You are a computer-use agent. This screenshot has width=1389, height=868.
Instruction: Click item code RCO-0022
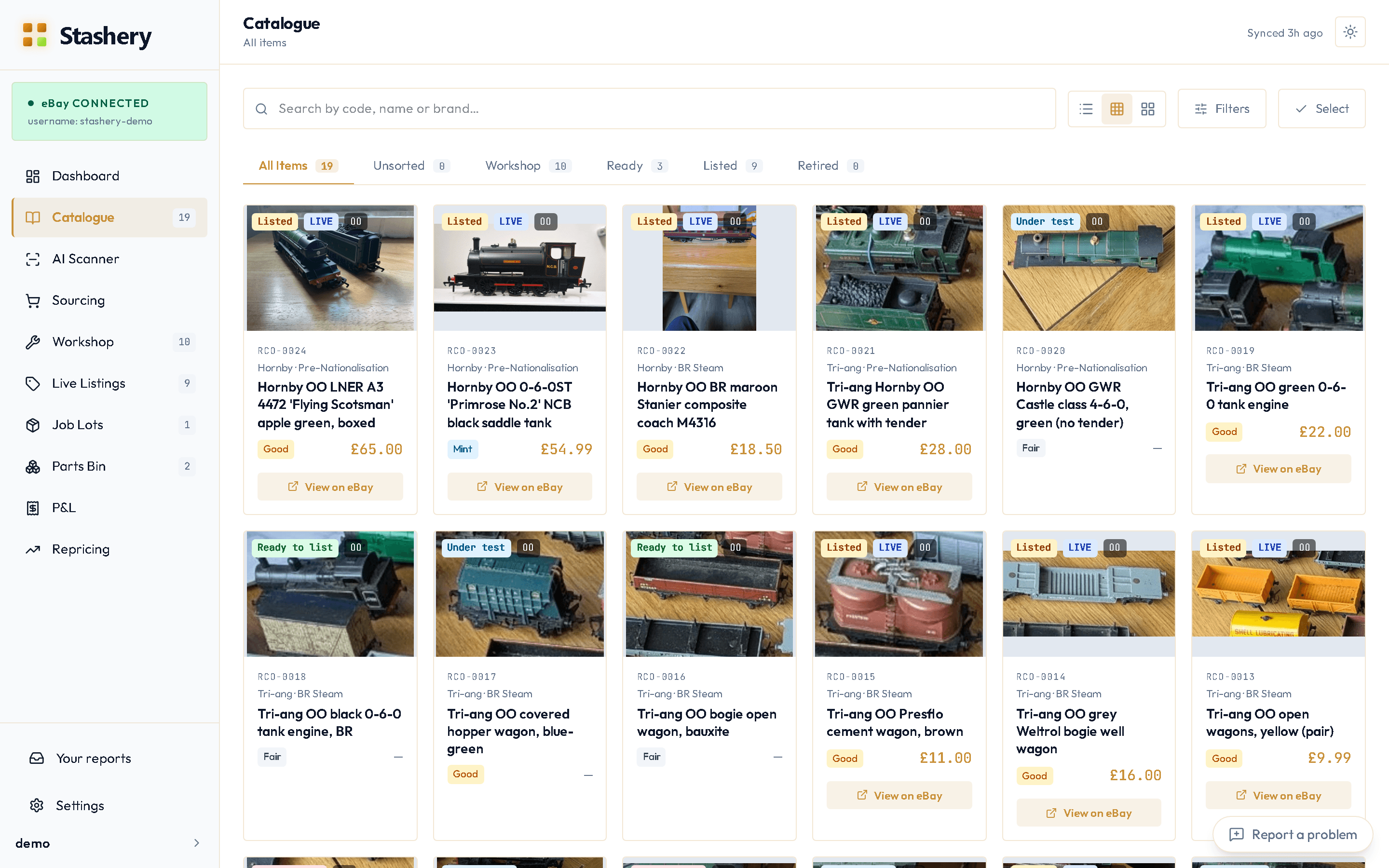tap(661, 351)
